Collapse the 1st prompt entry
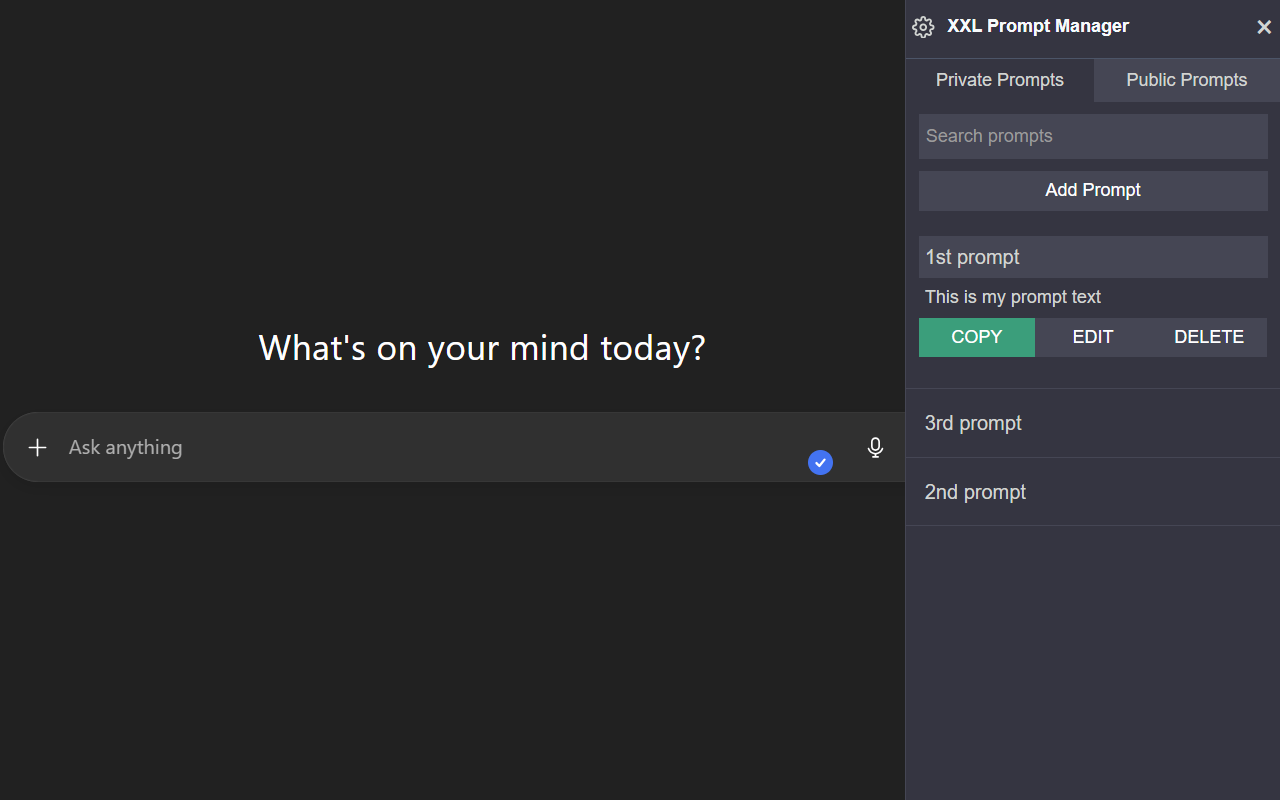Image resolution: width=1280 pixels, height=800 pixels. click(1092, 257)
